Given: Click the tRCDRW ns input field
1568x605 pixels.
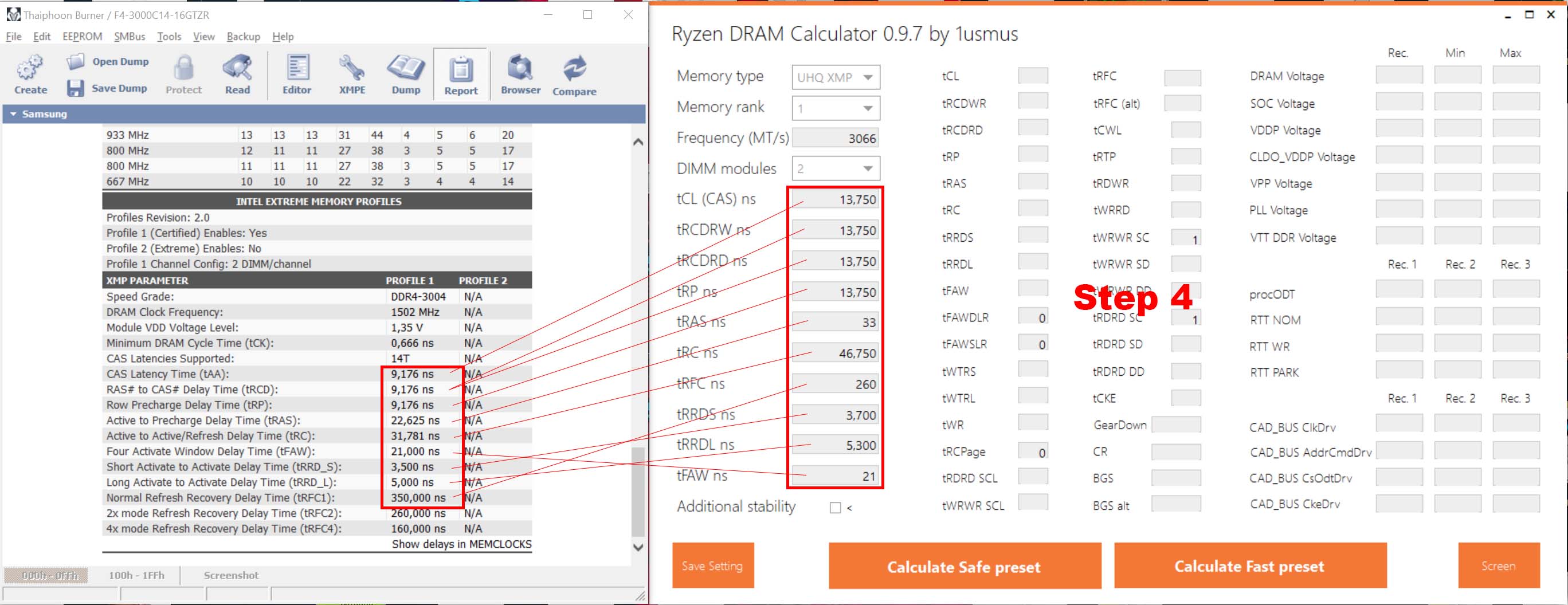Looking at the screenshot, I should 835,231.
